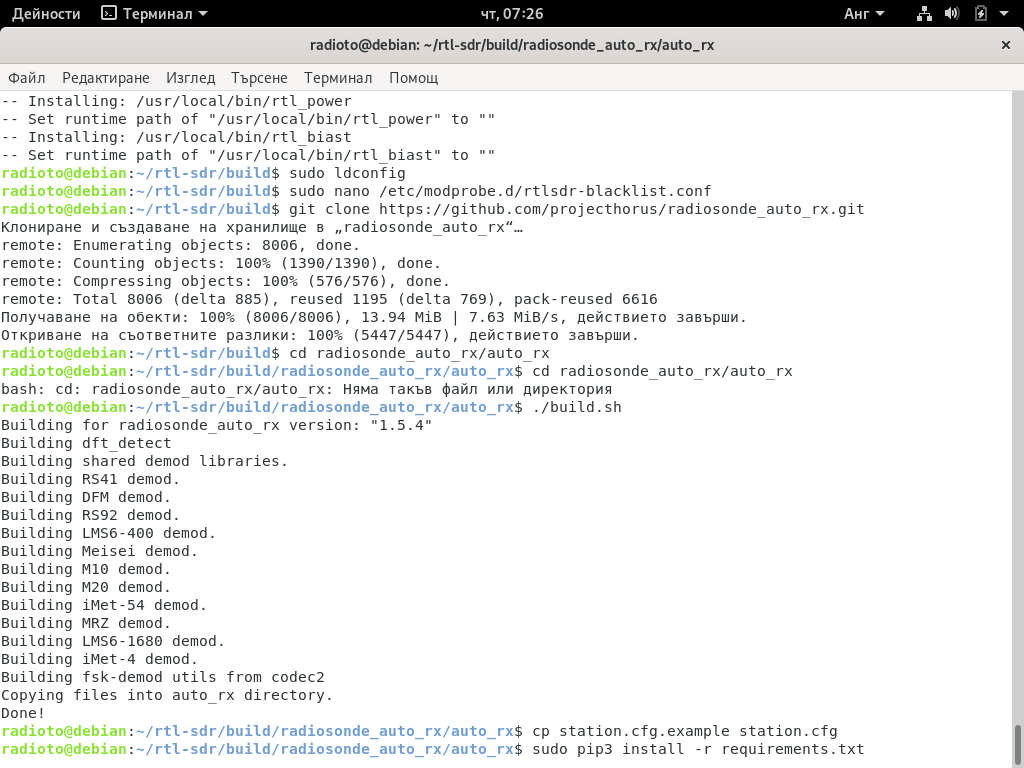
Task: Click the 'Building iMet-4 demod.' line
Action: point(99,659)
